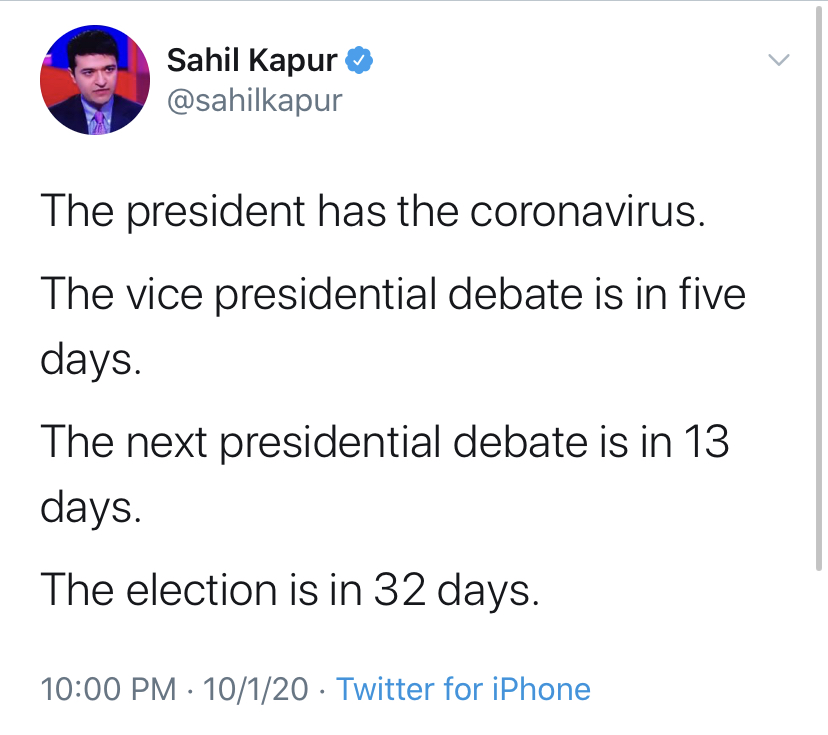The image size is (828, 735).
Task: Select the line "The president has the coronavirus."
Action: click(372, 214)
